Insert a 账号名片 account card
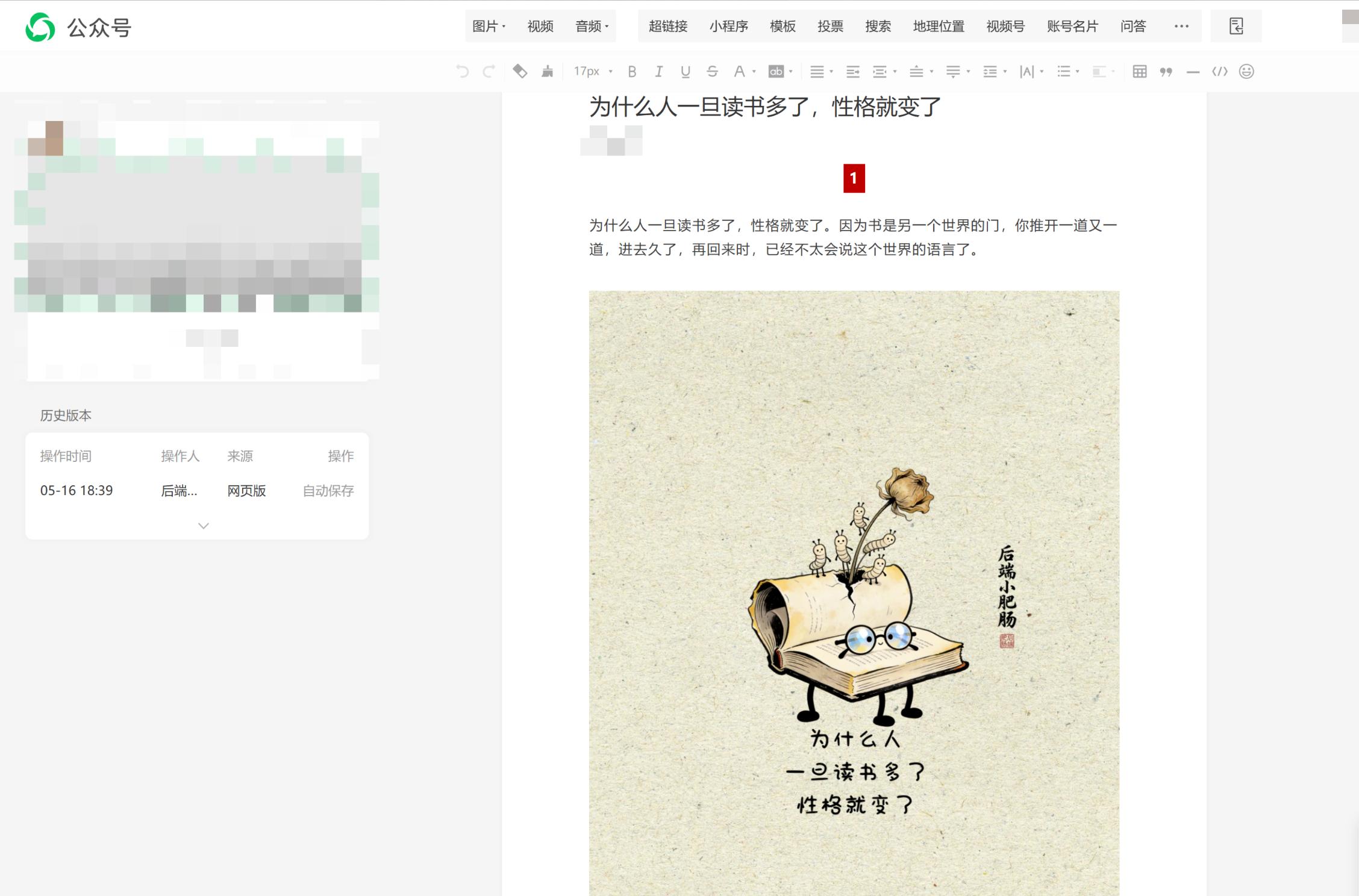Screen dimensions: 1359x896 1072,26
